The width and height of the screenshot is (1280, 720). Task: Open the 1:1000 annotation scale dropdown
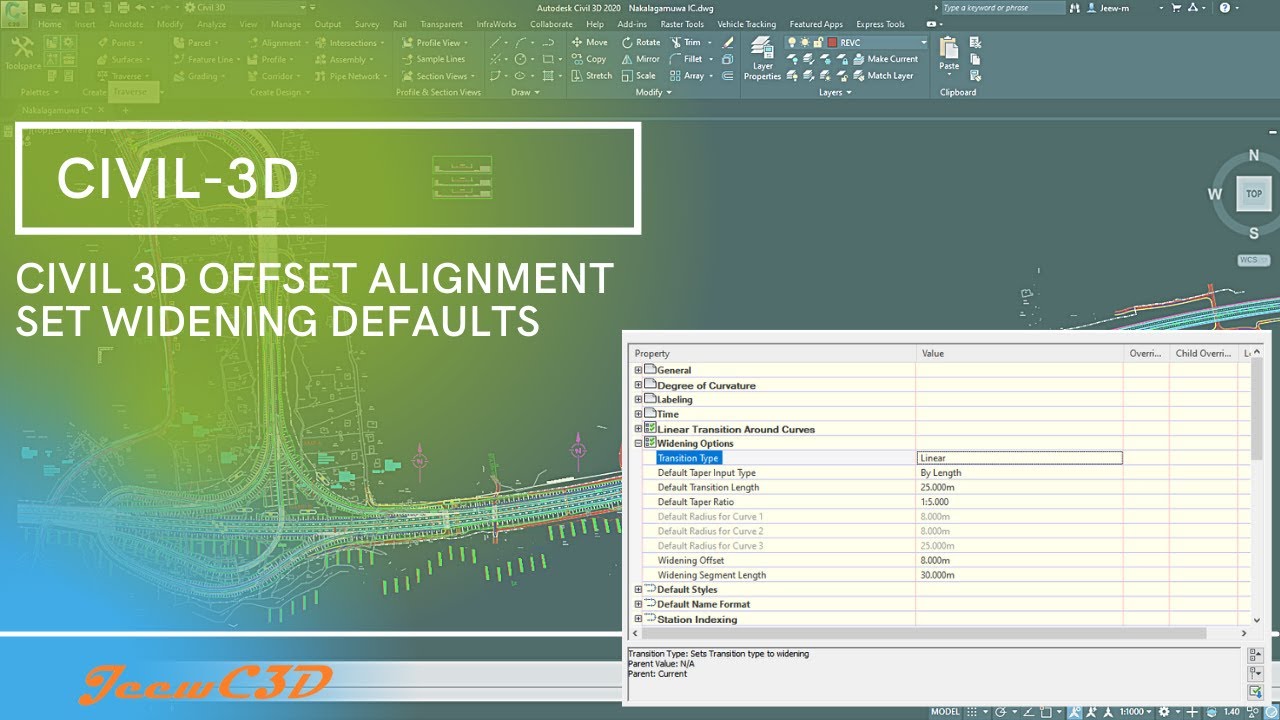(1134, 712)
